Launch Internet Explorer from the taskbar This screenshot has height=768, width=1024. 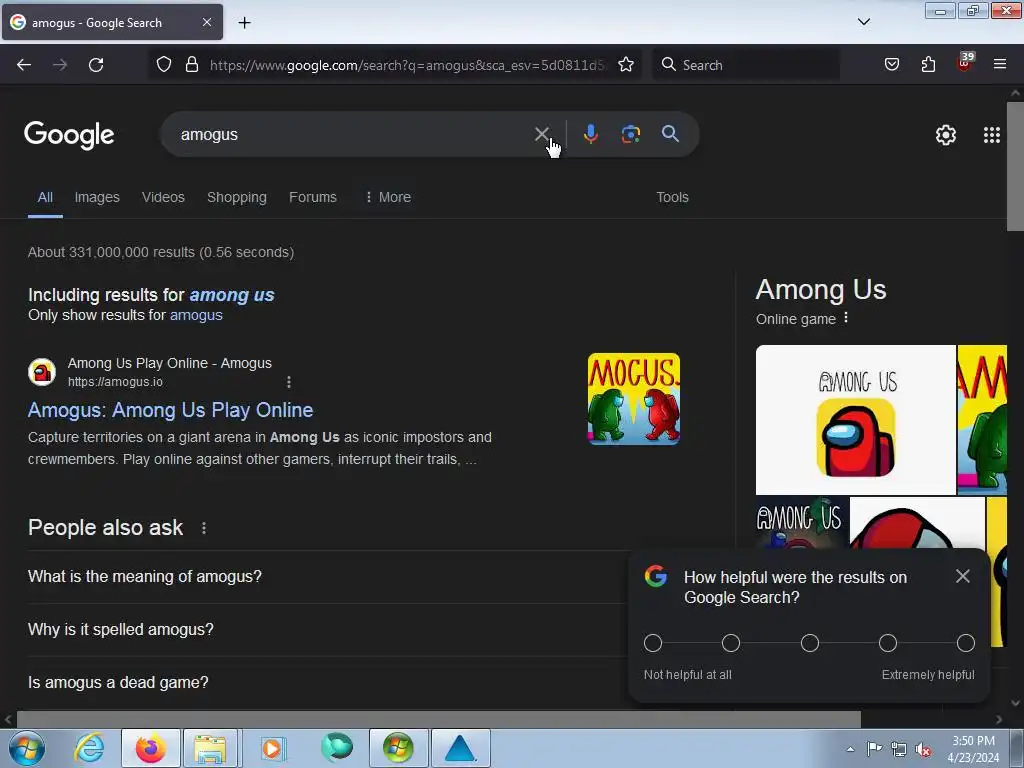point(88,748)
